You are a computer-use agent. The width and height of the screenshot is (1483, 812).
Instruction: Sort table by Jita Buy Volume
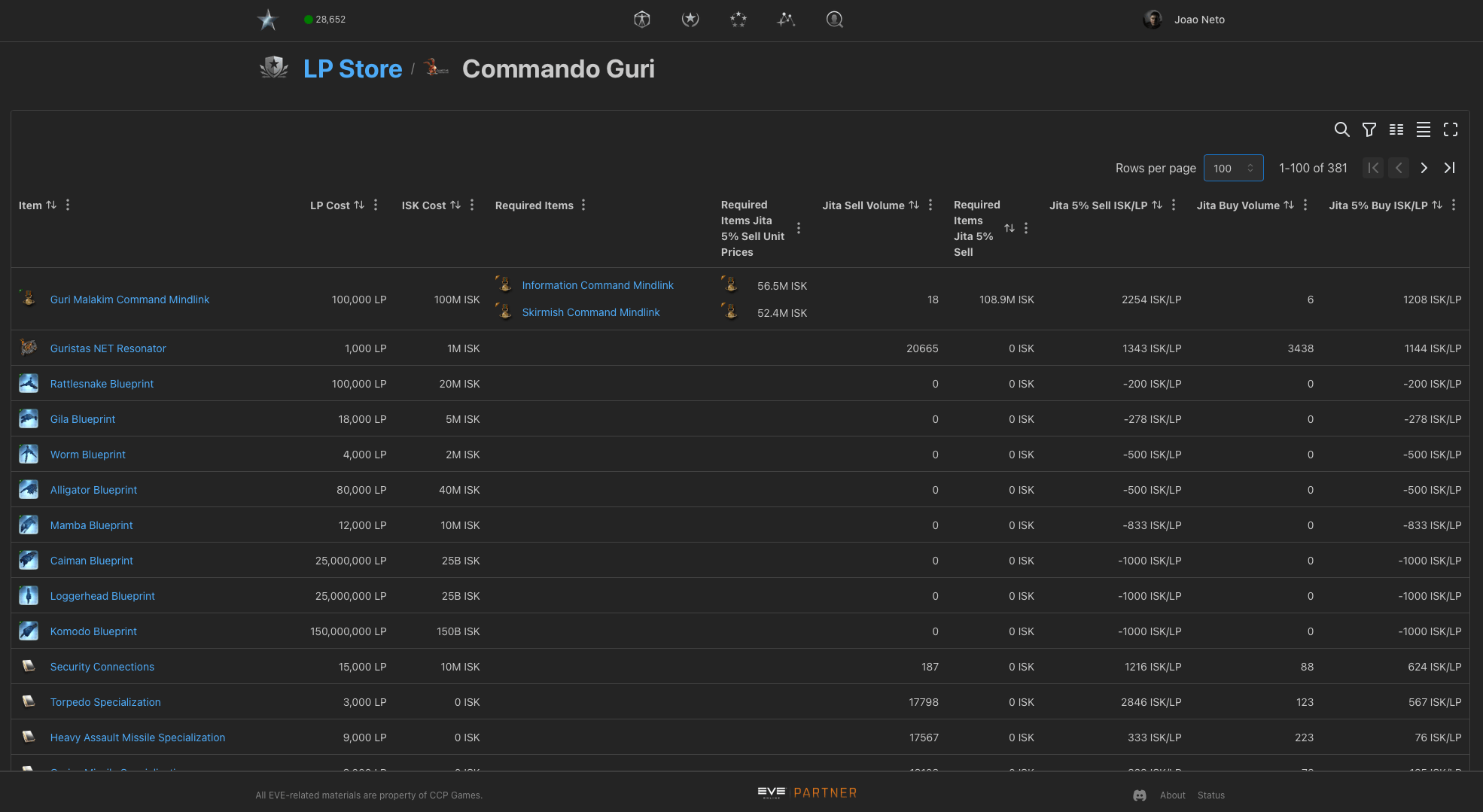pyautogui.click(x=1289, y=205)
